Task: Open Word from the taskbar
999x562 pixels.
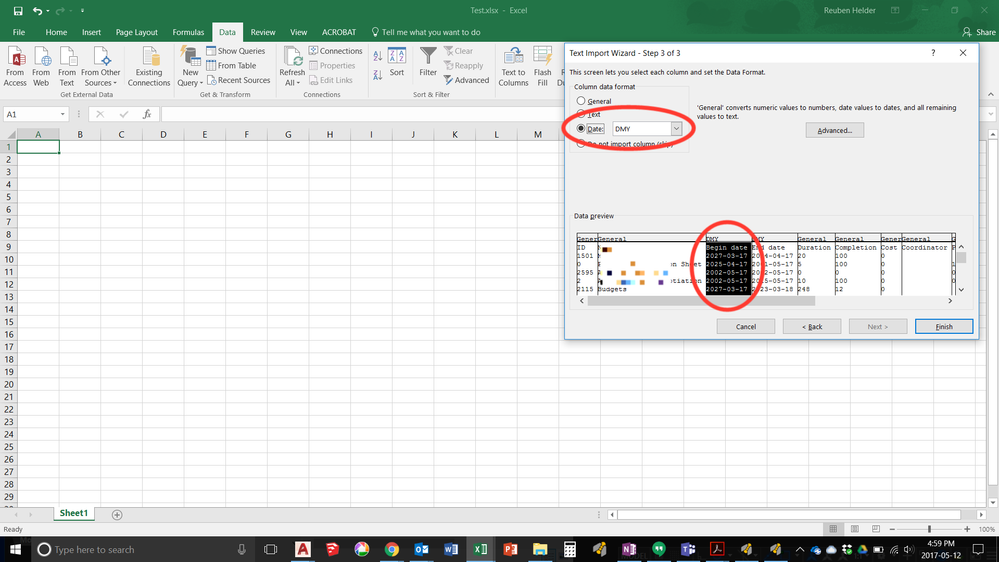Action: click(451, 549)
